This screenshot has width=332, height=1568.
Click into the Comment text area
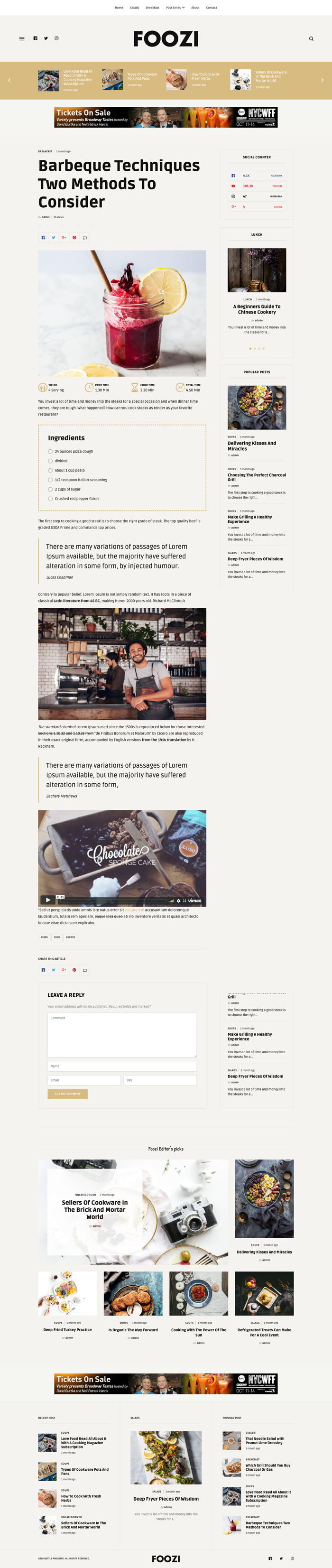click(122, 1035)
